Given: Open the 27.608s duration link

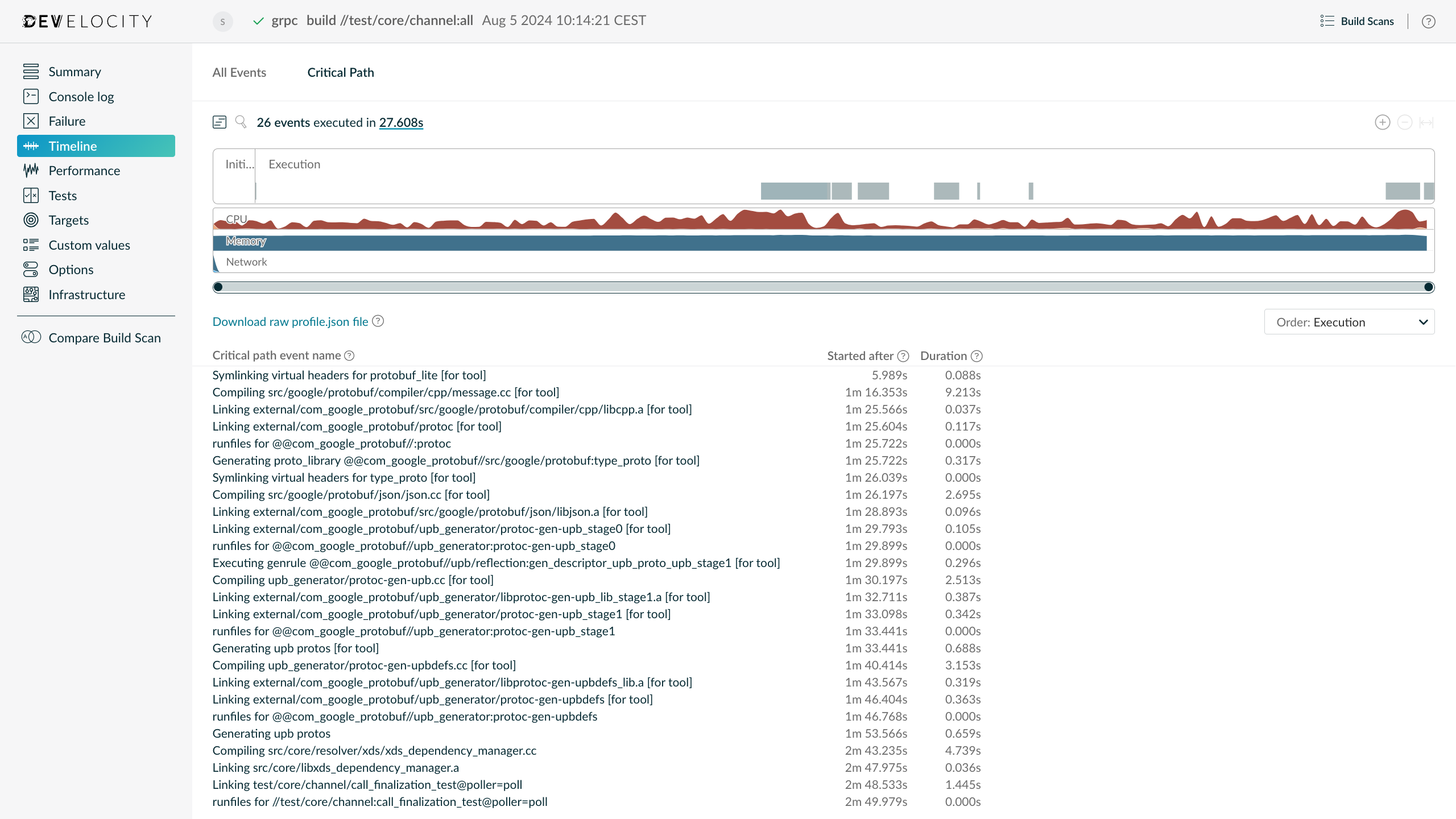Looking at the screenshot, I should [400, 122].
